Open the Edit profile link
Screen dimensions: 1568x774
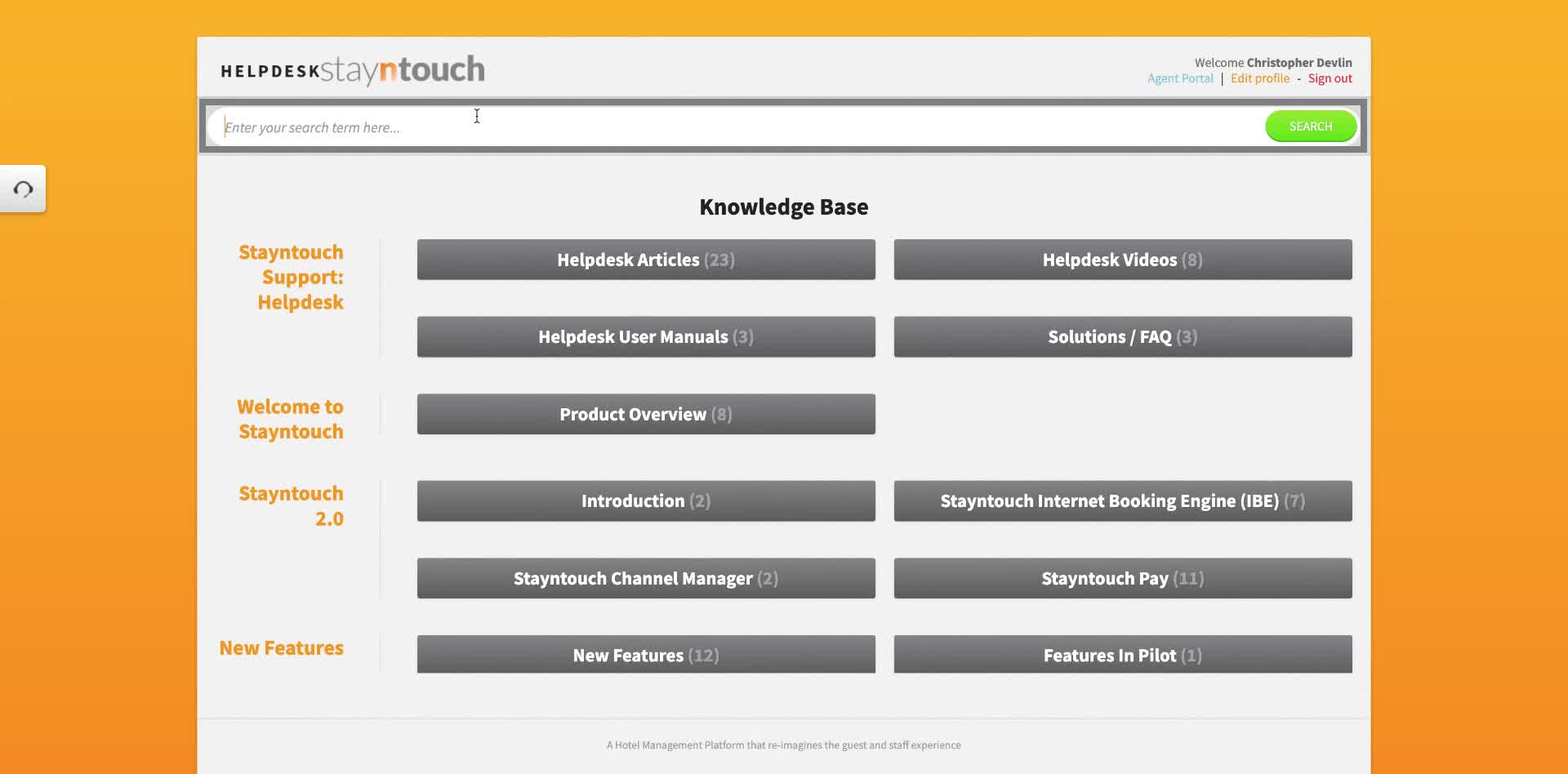coord(1260,78)
